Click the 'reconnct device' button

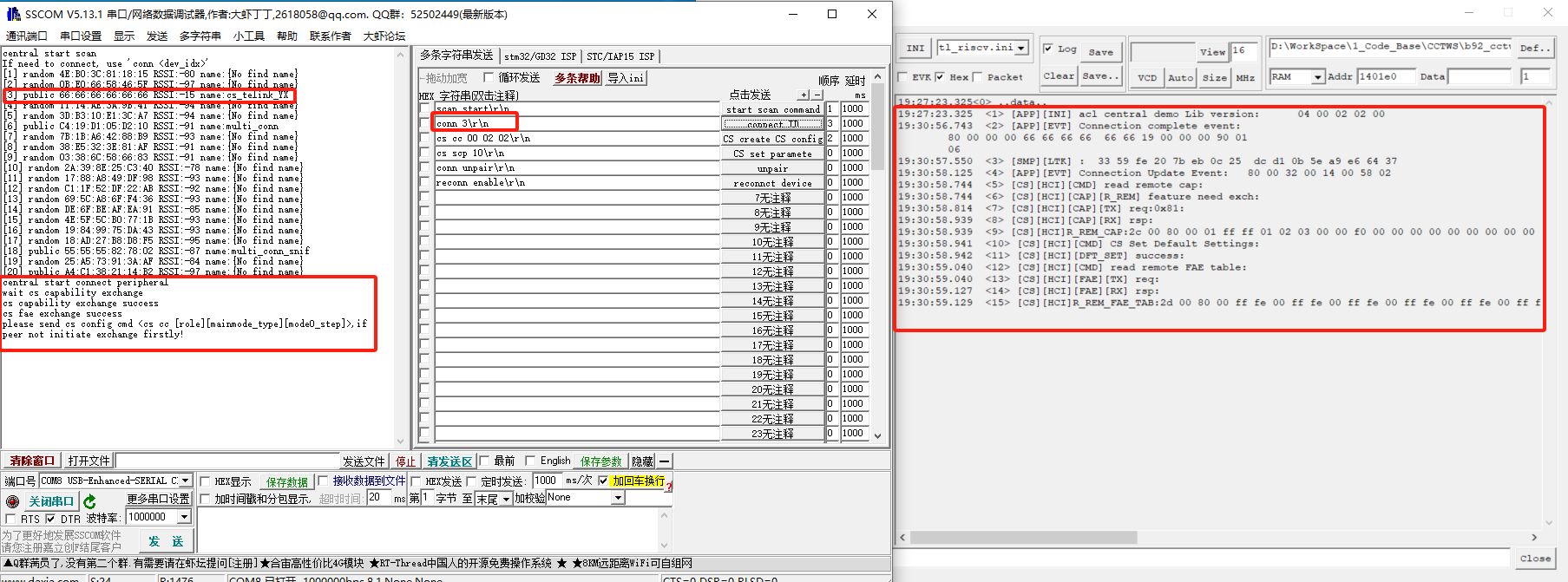click(773, 183)
